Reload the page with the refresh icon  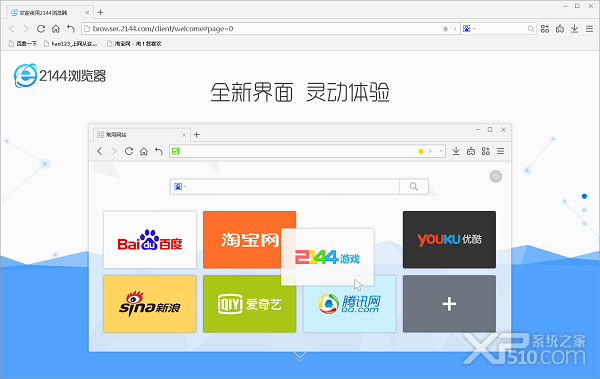pos(41,29)
